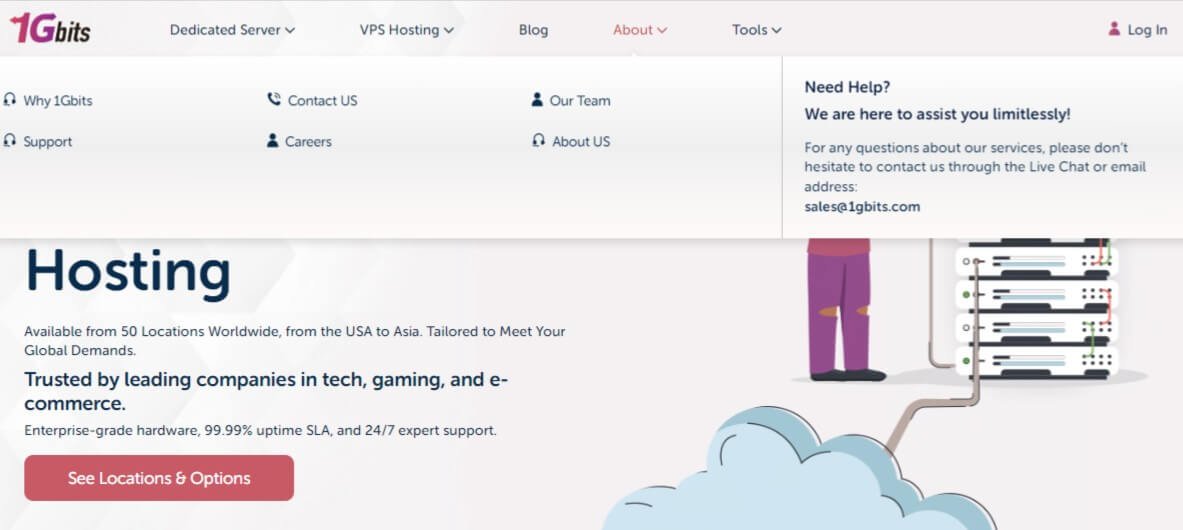Expand the Tools chevron

click(776, 31)
